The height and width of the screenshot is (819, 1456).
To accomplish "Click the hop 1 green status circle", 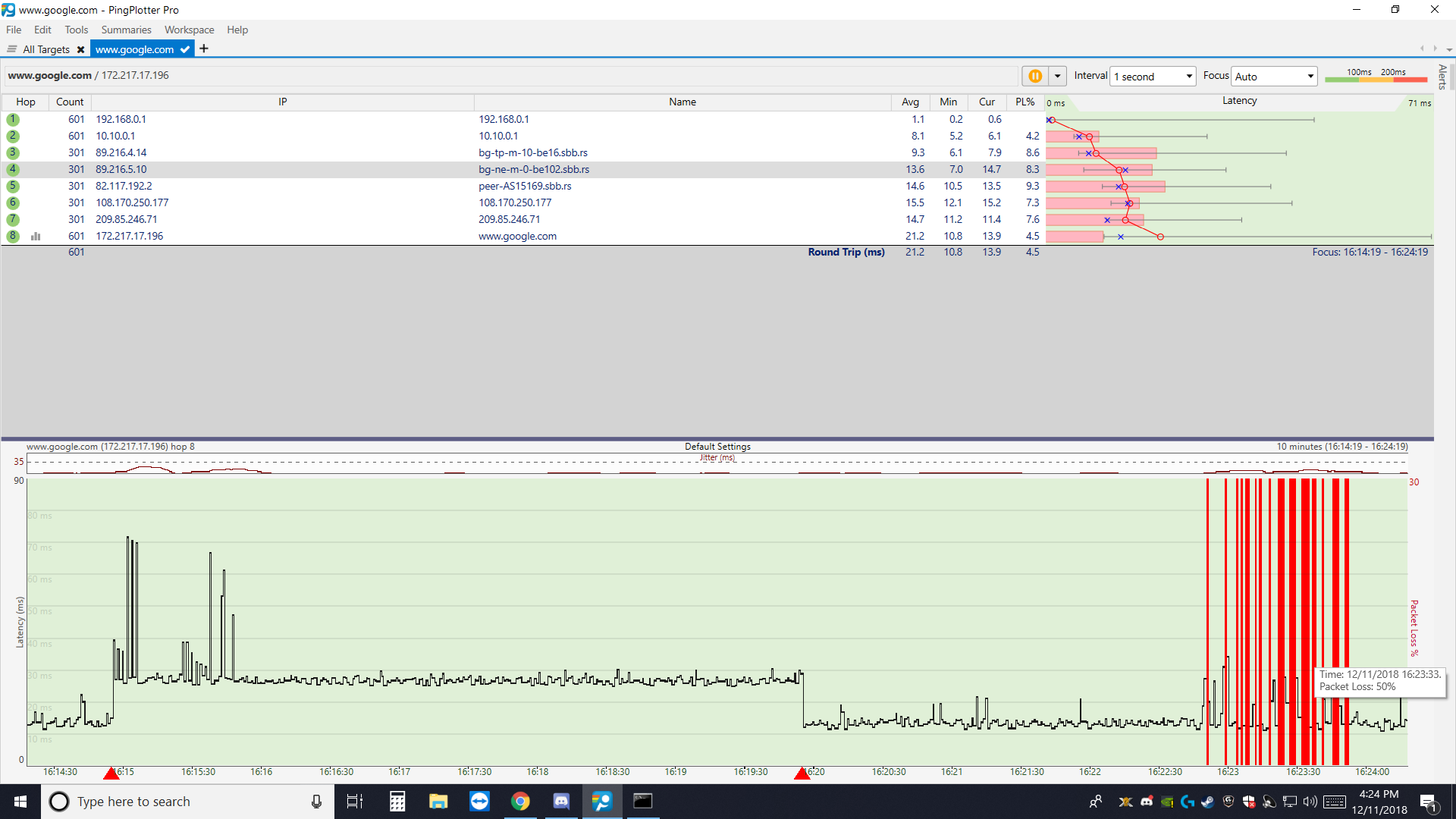I will coord(13,119).
